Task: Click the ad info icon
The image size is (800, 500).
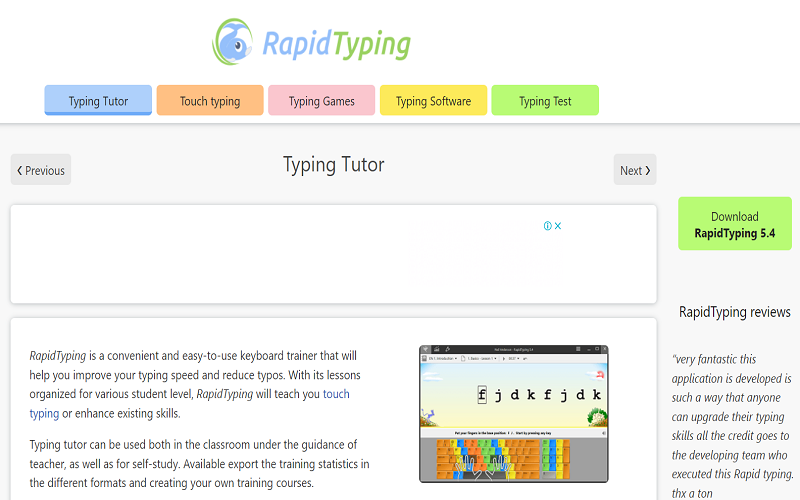Action: click(547, 226)
